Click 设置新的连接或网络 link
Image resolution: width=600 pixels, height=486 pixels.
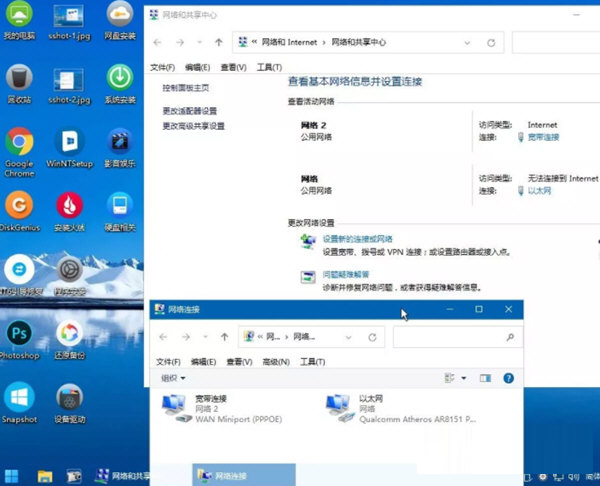[x=358, y=240]
